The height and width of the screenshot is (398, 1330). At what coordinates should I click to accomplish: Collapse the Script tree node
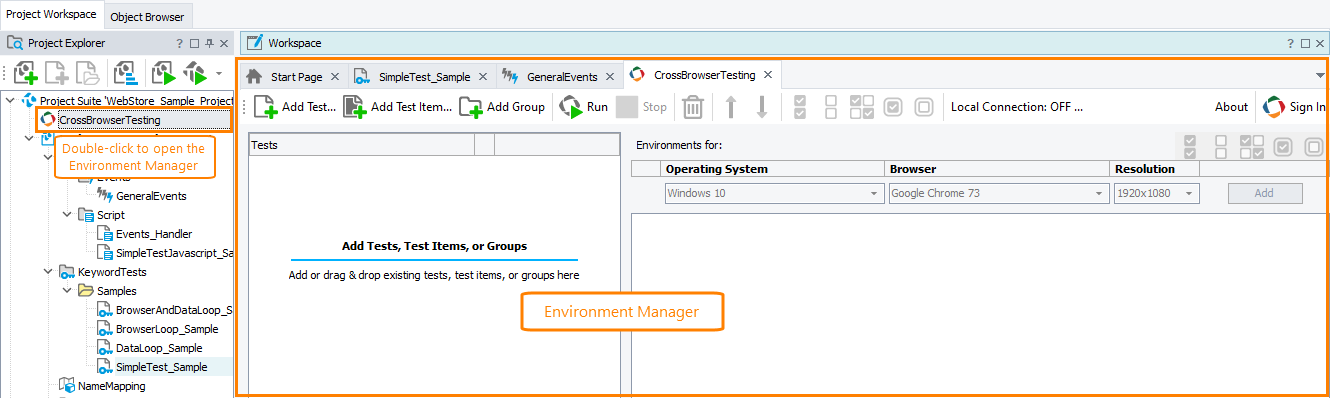tap(67, 215)
